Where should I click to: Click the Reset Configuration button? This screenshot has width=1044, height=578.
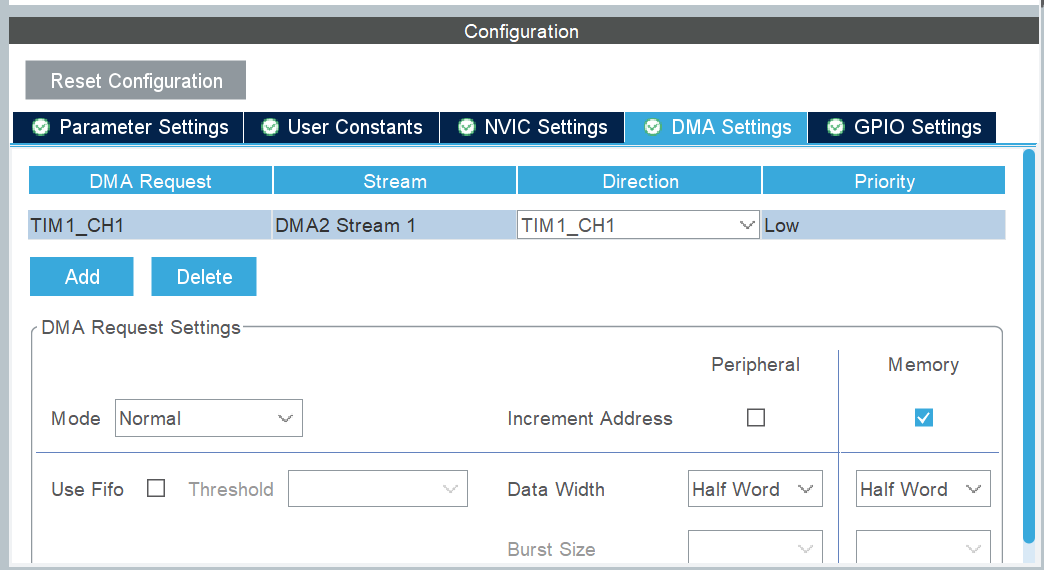tap(136, 81)
